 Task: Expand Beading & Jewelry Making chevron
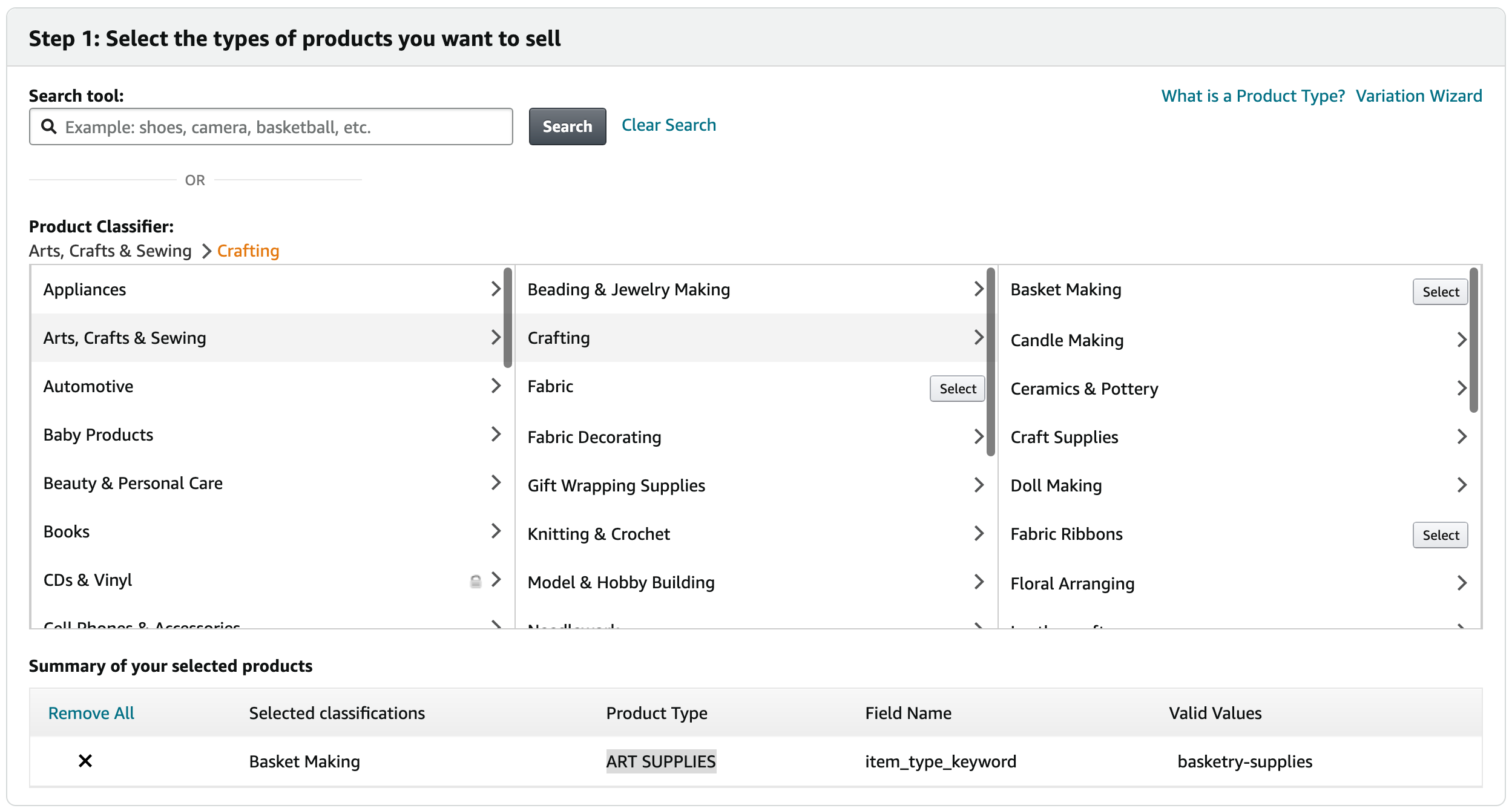pos(979,289)
